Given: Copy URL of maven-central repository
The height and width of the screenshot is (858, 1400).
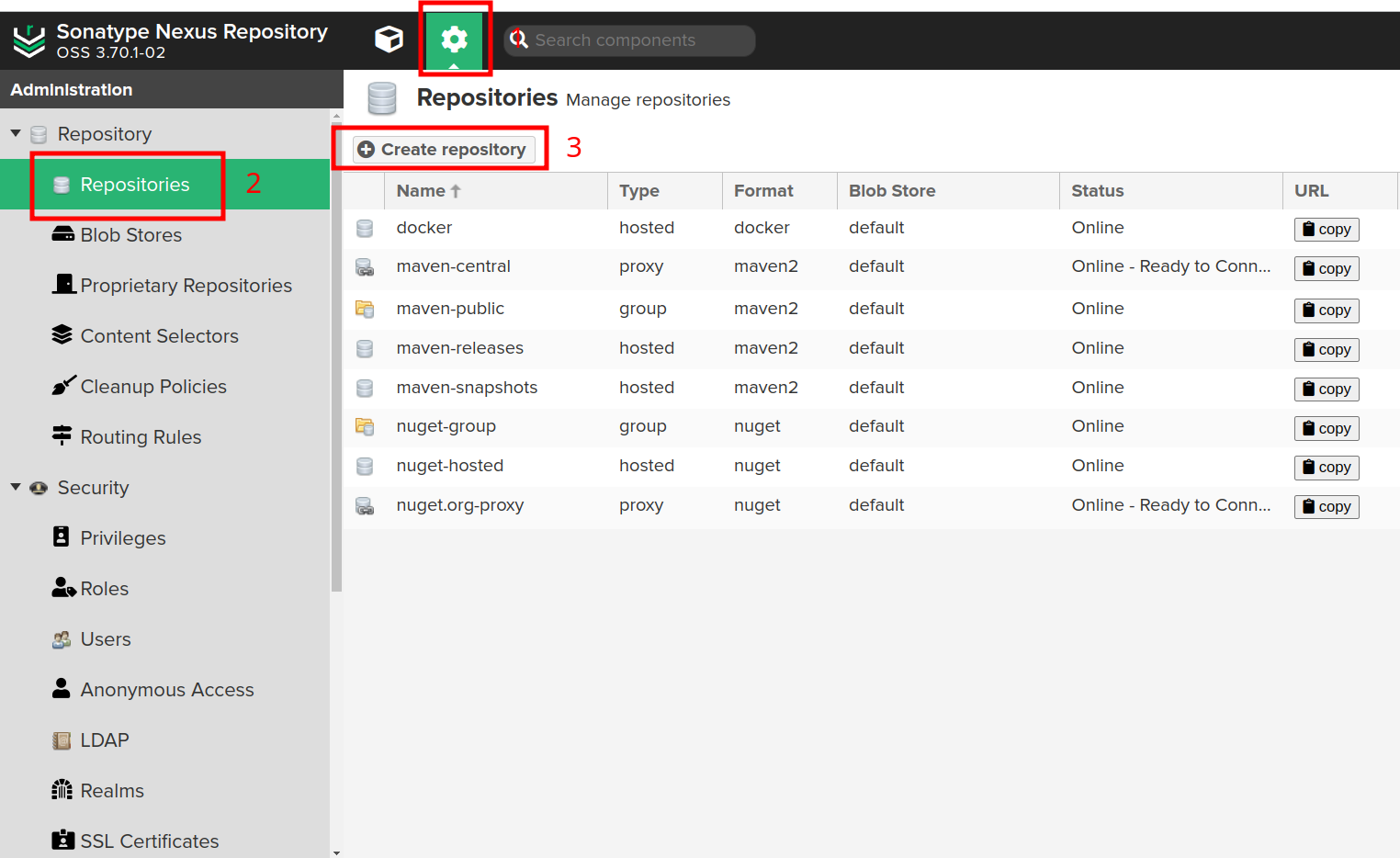Looking at the screenshot, I should pyautogui.click(x=1327, y=268).
